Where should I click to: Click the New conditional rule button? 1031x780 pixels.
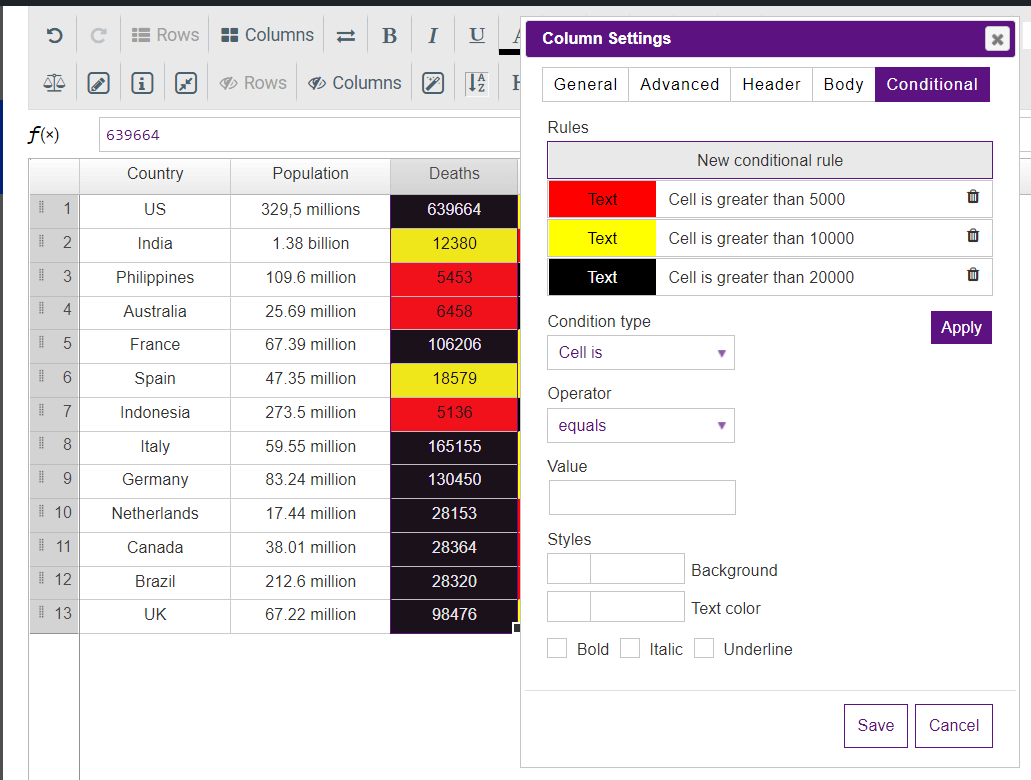click(769, 159)
